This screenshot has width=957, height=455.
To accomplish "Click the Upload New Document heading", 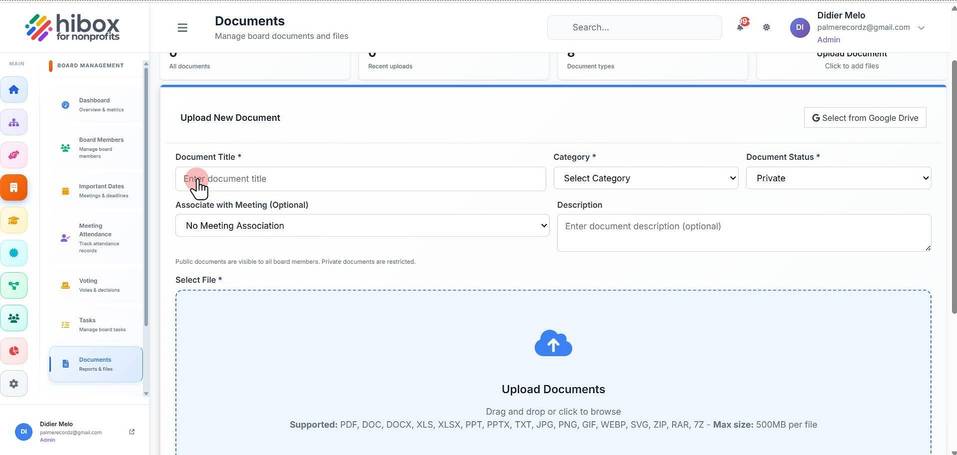I will coord(230,118).
